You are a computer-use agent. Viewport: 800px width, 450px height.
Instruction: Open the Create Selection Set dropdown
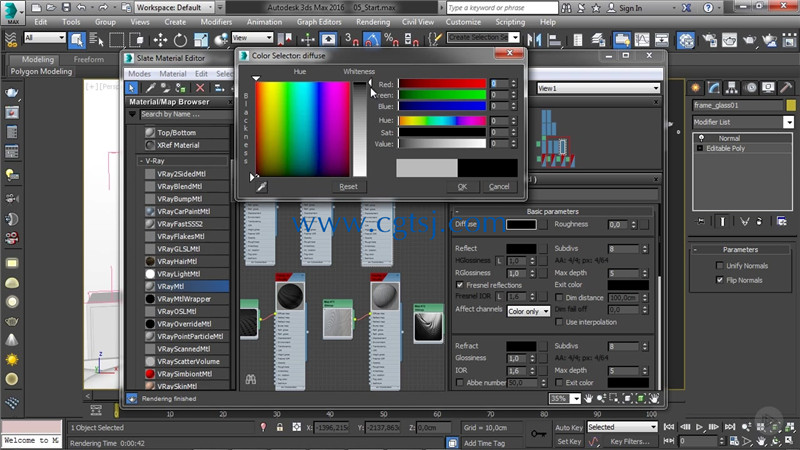coord(483,37)
